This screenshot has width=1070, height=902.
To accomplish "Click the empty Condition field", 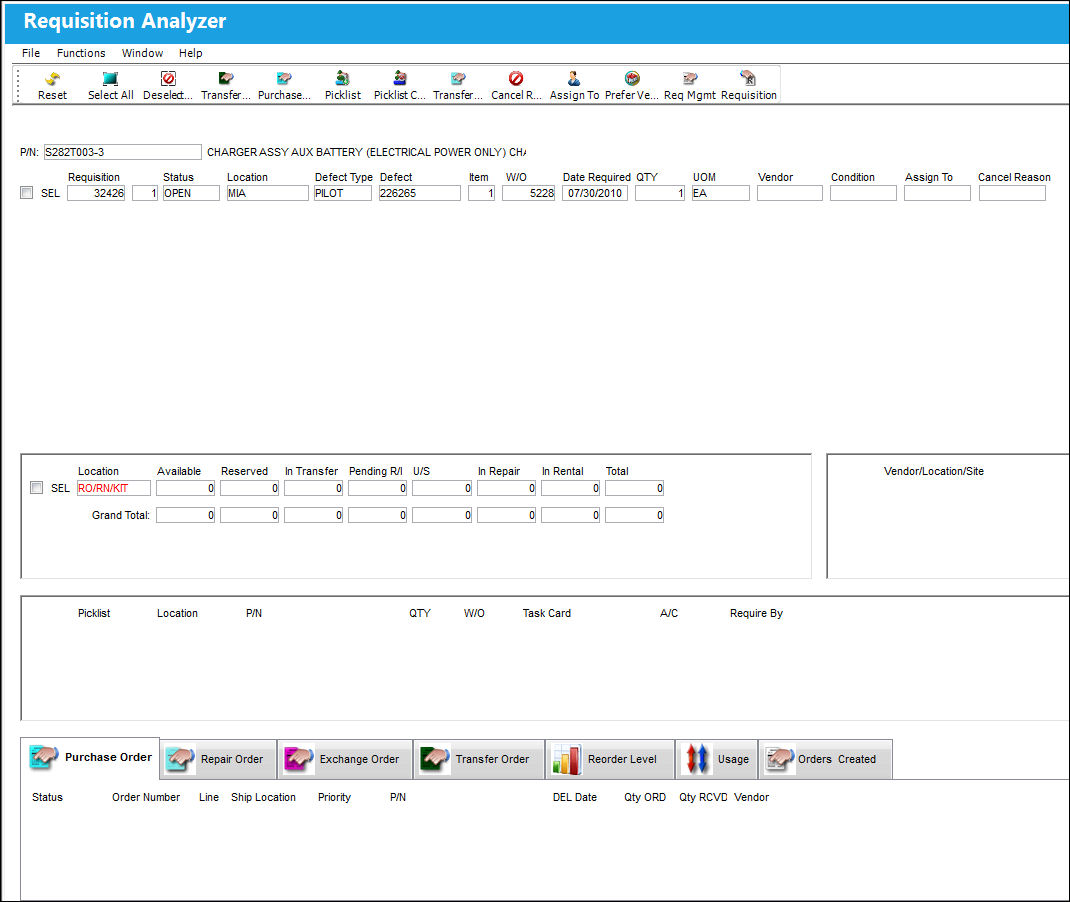I will pyautogui.click(x=863, y=193).
